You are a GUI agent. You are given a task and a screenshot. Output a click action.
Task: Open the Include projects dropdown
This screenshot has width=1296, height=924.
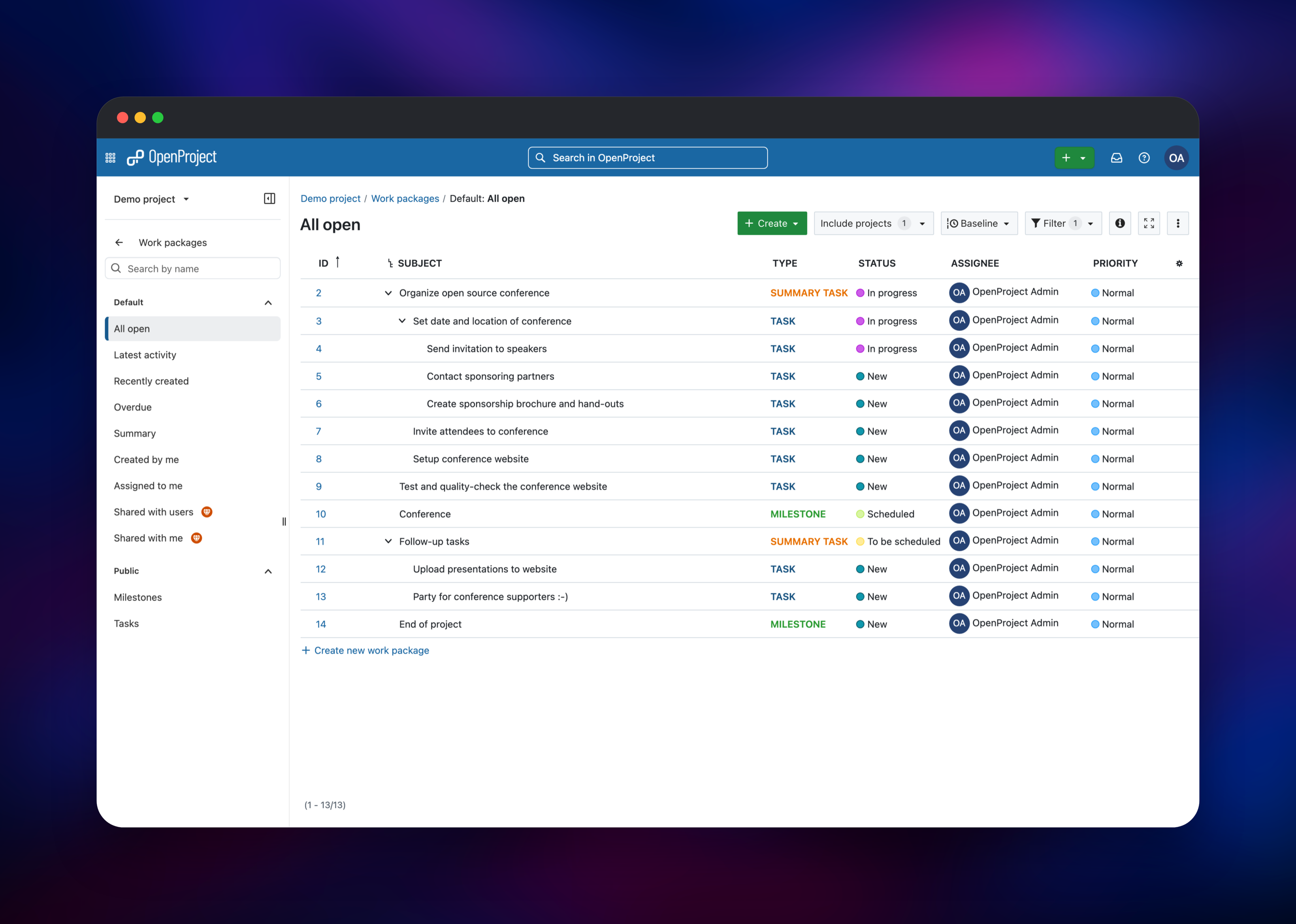873,223
